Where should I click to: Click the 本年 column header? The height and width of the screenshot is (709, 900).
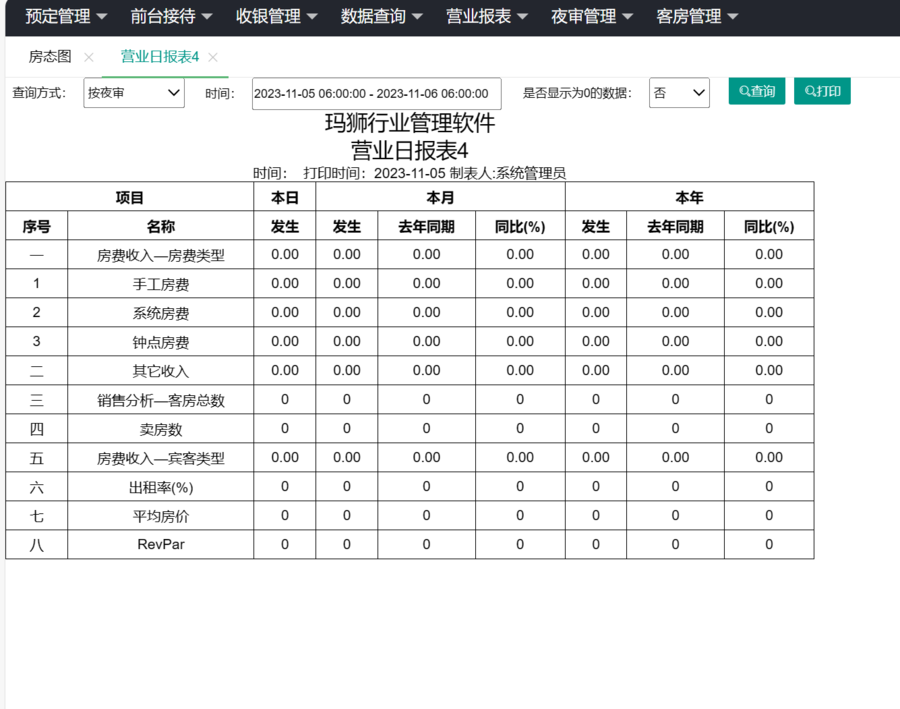click(689, 197)
